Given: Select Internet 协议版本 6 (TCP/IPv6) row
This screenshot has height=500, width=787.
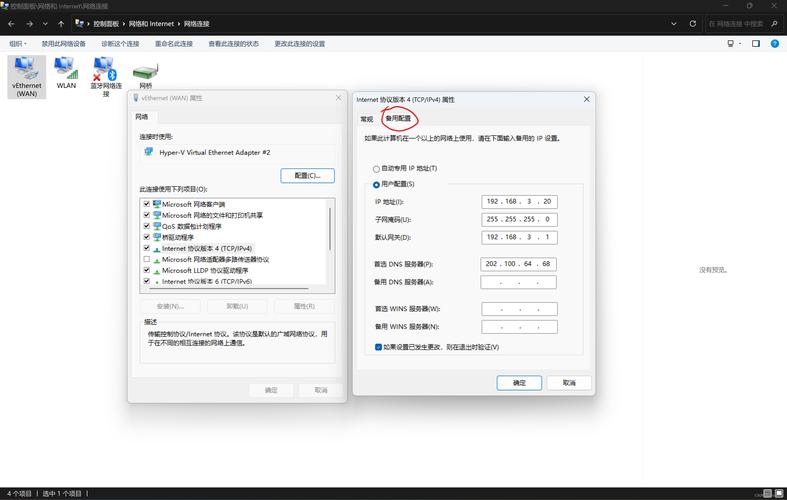Looking at the screenshot, I should [x=207, y=282].
